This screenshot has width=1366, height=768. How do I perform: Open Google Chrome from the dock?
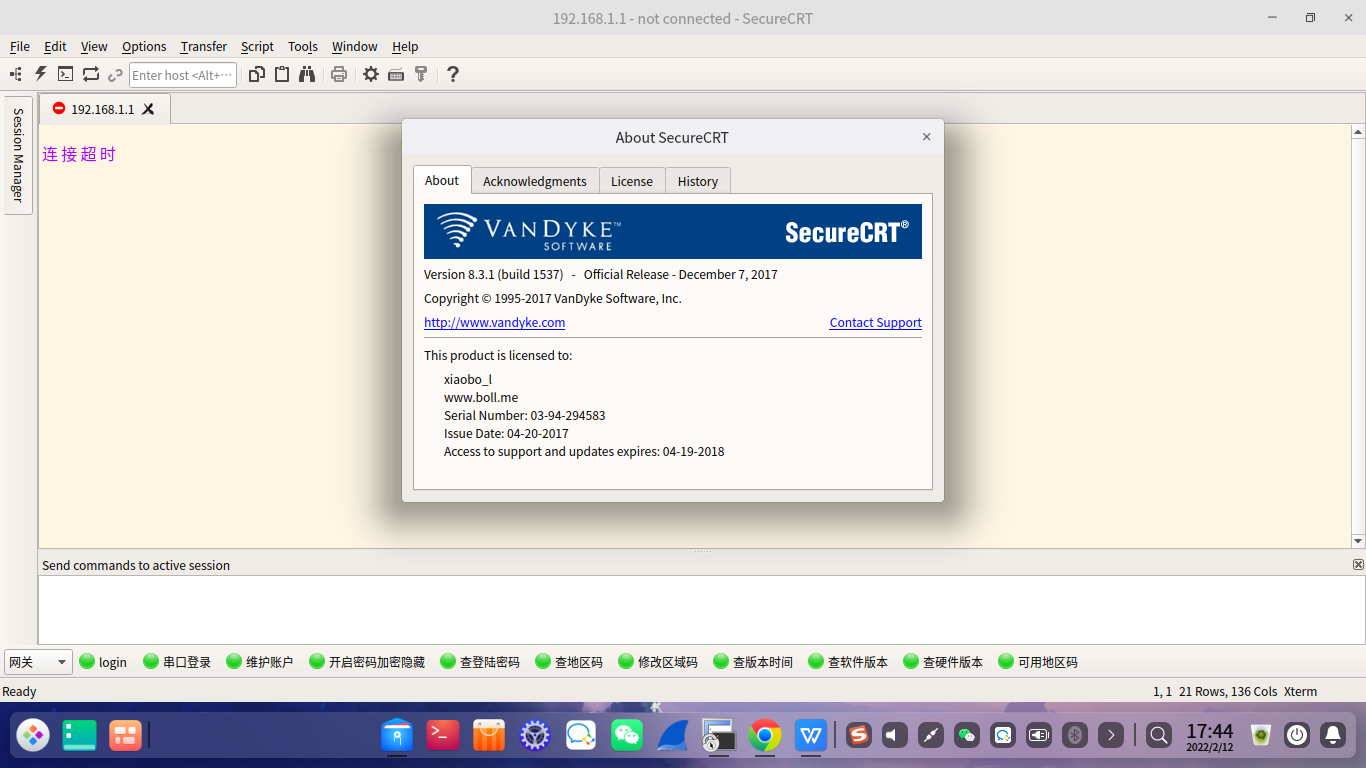point(765,736)
